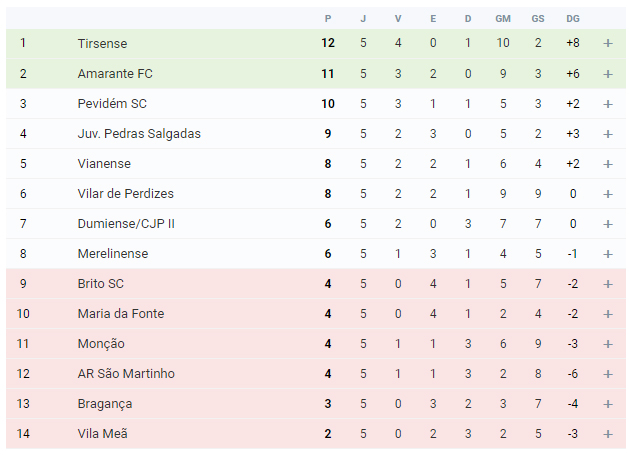Click plus icon for Pevidém SC
The width and height of the screenshot is (629, 457).
[x=608, y=104]
